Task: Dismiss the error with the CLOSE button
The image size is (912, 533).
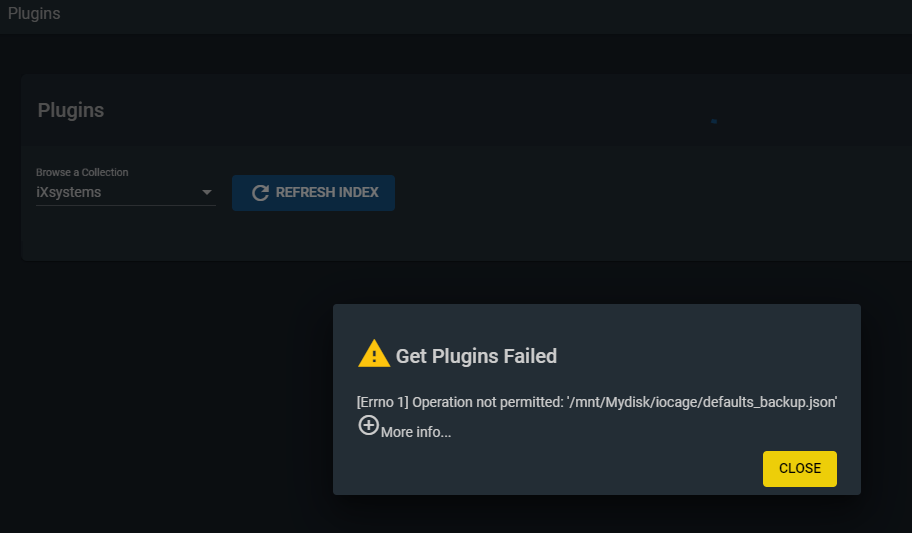Action: click(800, 468)
